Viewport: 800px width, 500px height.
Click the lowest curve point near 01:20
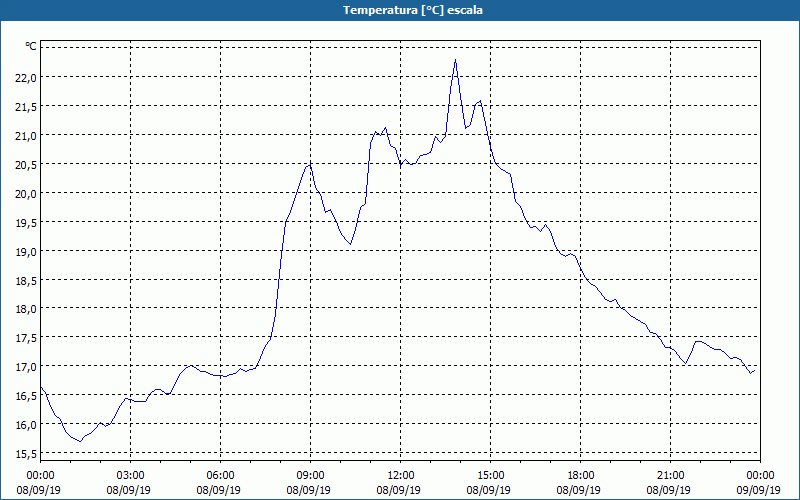tap(80, 441)
